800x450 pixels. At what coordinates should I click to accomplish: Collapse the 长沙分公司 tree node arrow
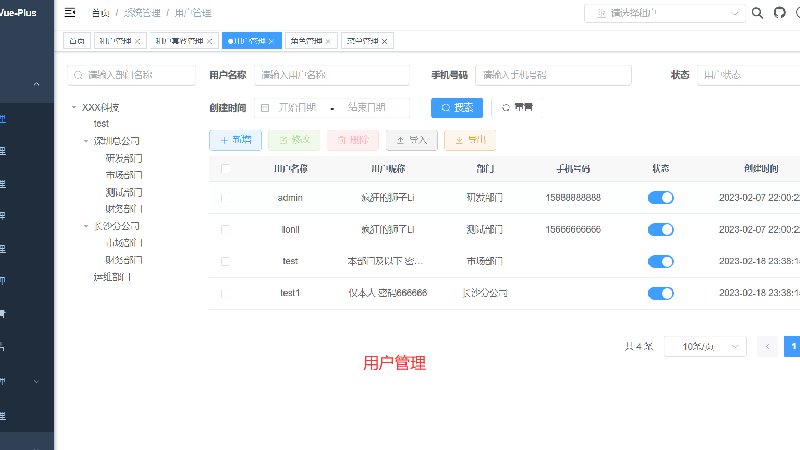86,226
